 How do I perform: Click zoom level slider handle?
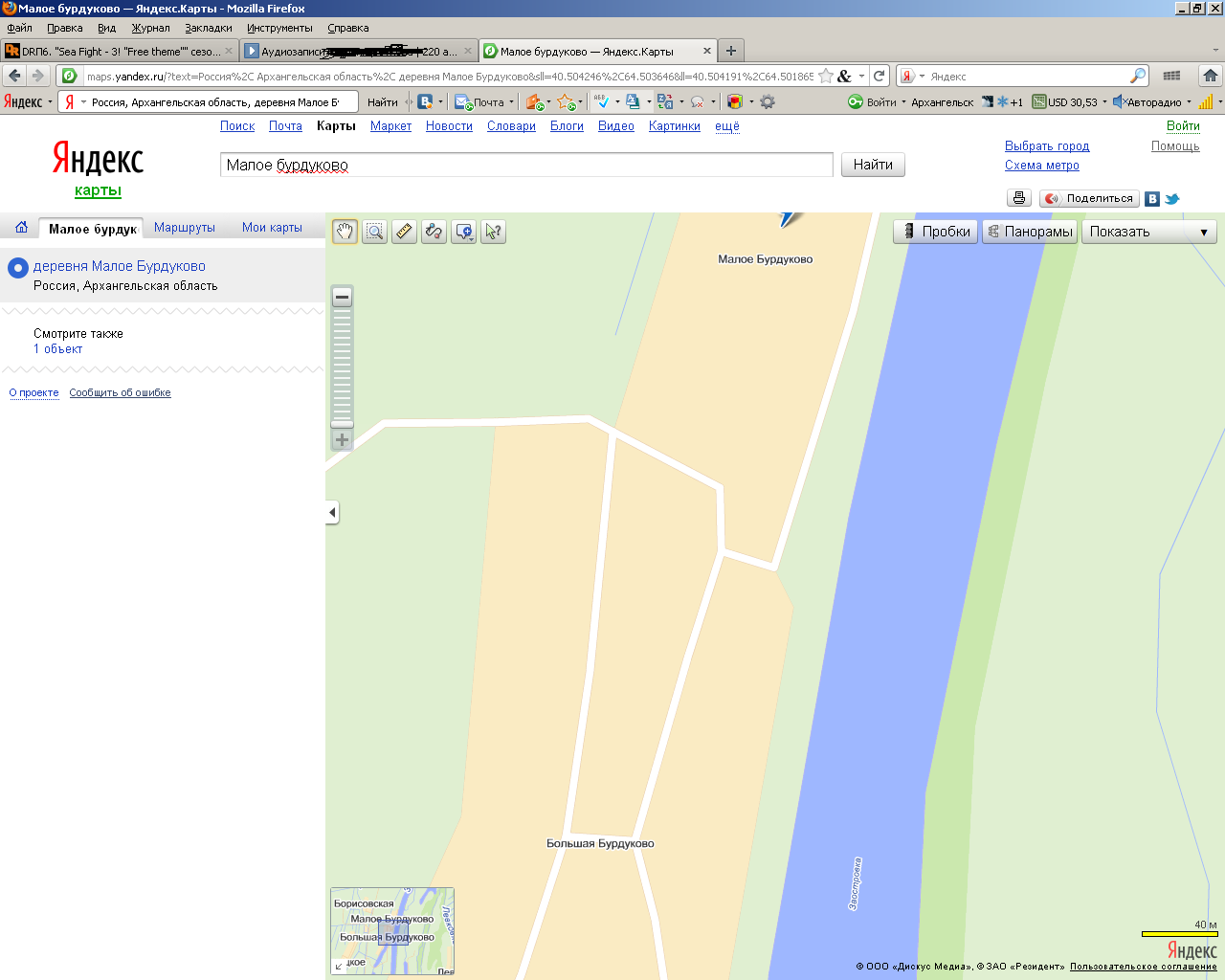pyautogui.click(x=342, y=423)
